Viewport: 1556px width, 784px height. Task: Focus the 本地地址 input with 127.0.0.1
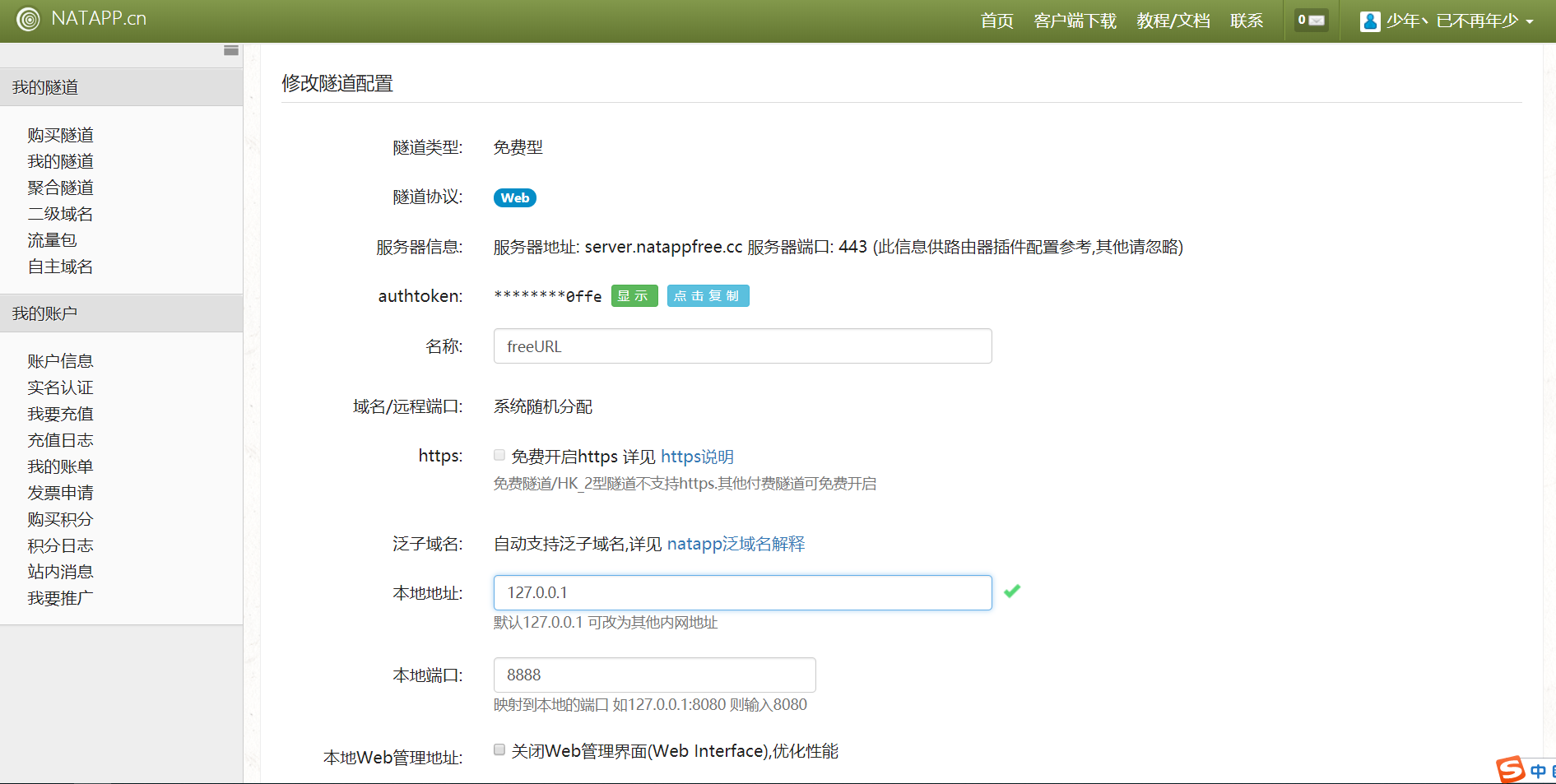(742, 592)
